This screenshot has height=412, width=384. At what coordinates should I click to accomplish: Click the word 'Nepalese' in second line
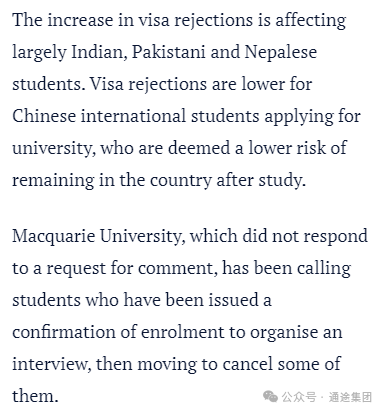(x=280, y=52)
